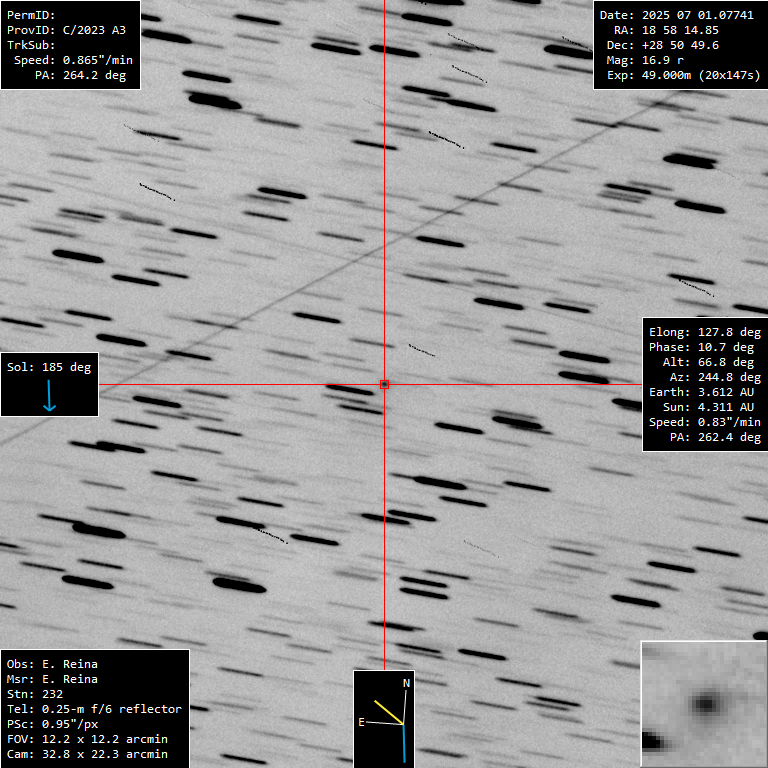Screen dimensions: 768x768
Task: Click the "Tel: 0.25-m f/6 reflector" text
Action: [94, 709]
